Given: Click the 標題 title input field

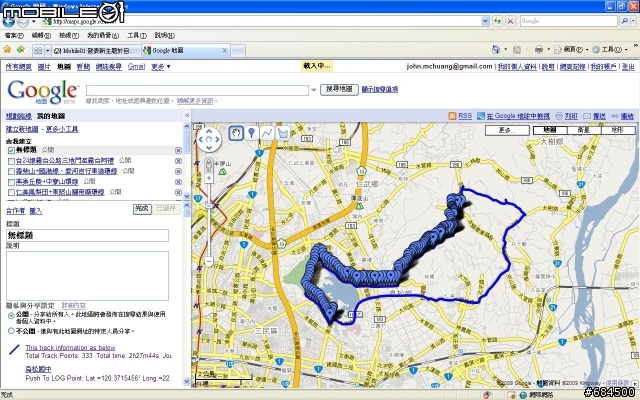Looking at the screenshot, I should 87,236.
